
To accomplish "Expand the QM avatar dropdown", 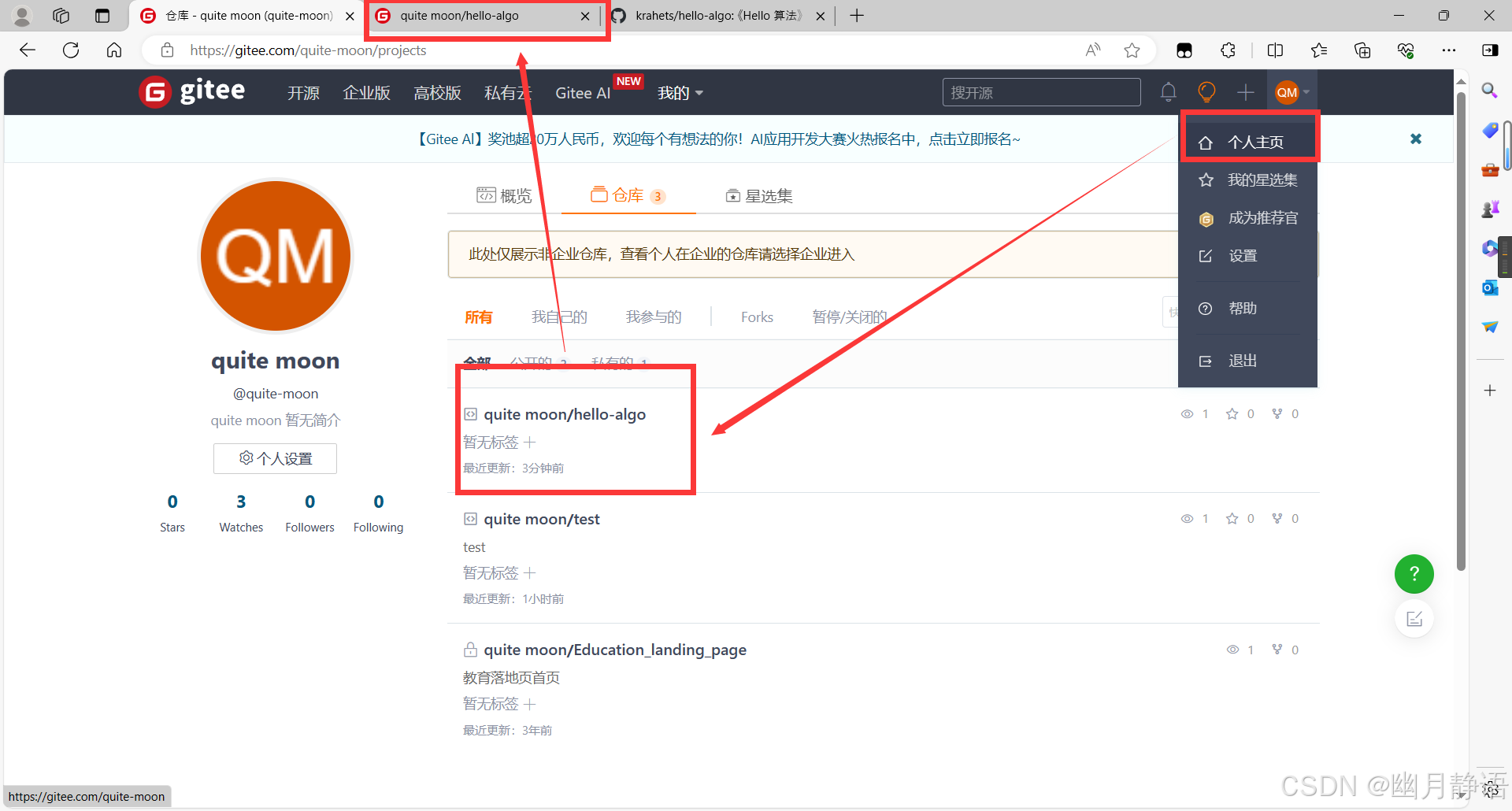I will (1292, 93).
